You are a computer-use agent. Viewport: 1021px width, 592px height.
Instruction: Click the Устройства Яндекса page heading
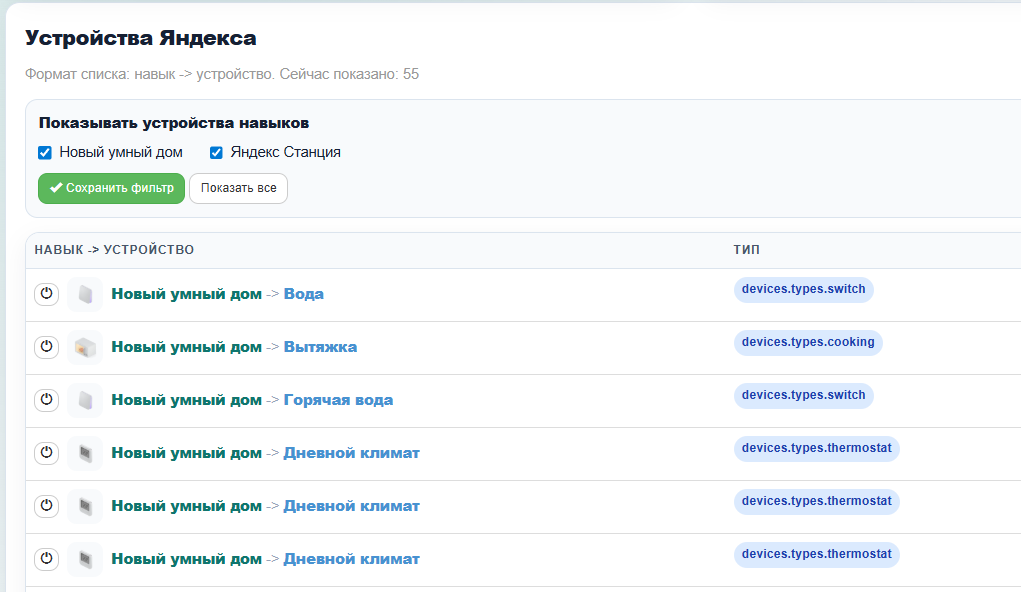(141, 38)
